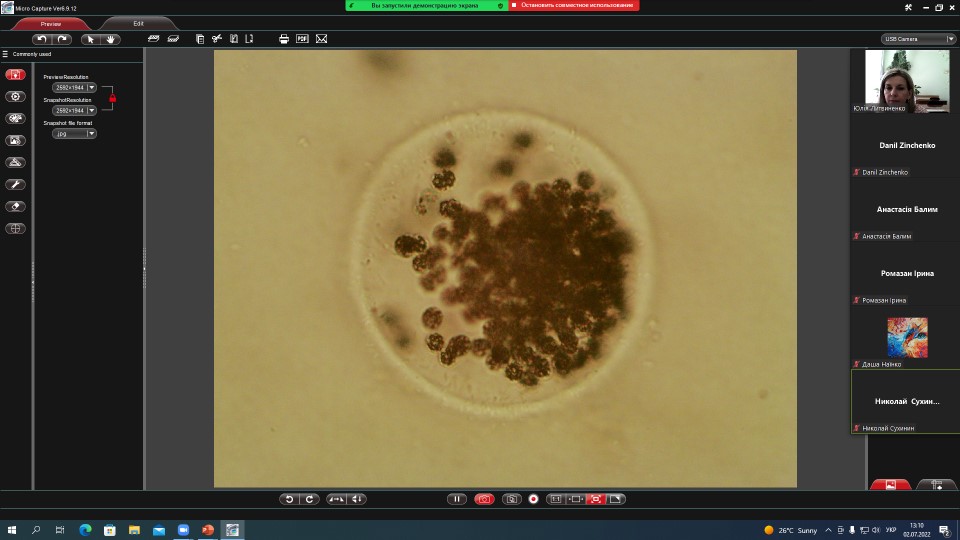The width and height of the screenshot is (960, 540).
Task: Open the gear camera settings sidebar icon
Action: click(15, 97)
